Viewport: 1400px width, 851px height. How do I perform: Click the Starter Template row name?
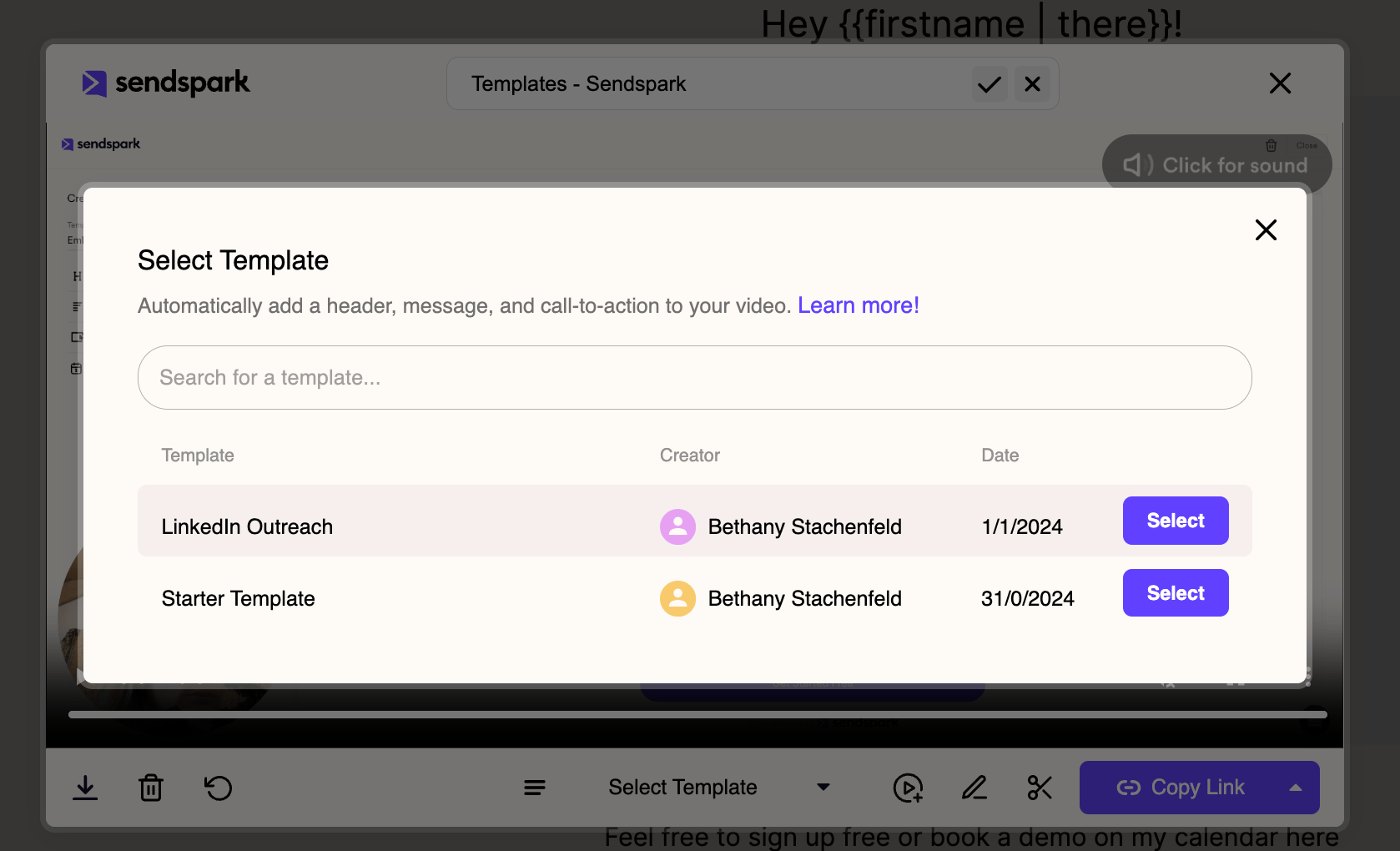[x=238, y=598]
